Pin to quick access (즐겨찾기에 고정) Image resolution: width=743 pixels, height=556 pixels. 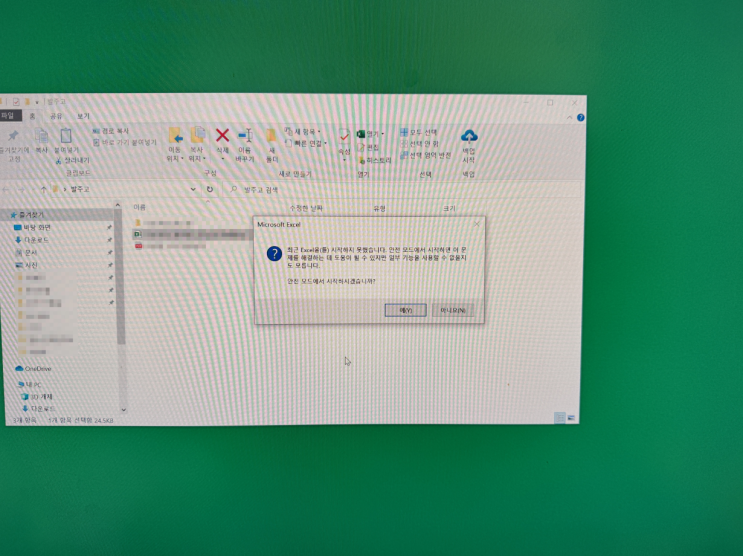13,146
